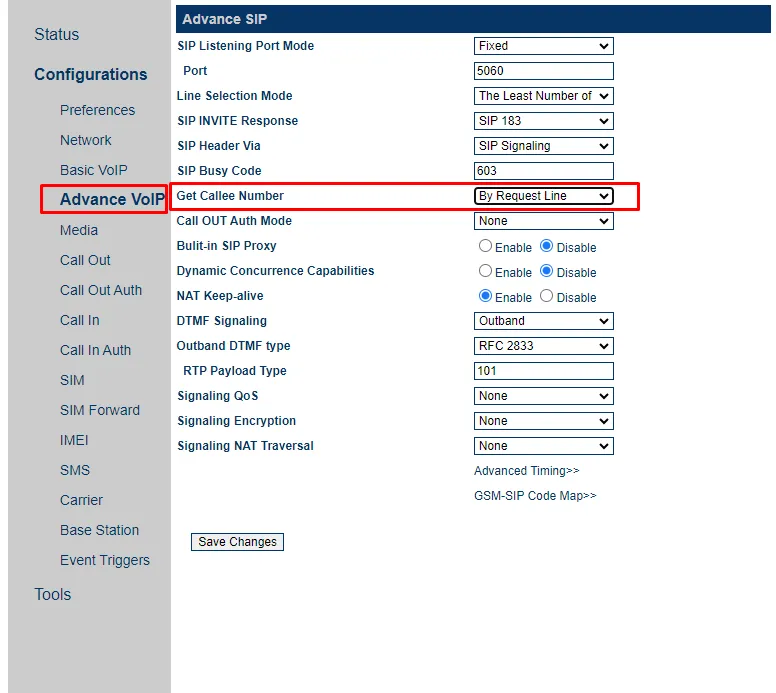This screenshot has height=693, width=776.
Task: Open Get Callee Number dropdown
Action: point(543,196)
